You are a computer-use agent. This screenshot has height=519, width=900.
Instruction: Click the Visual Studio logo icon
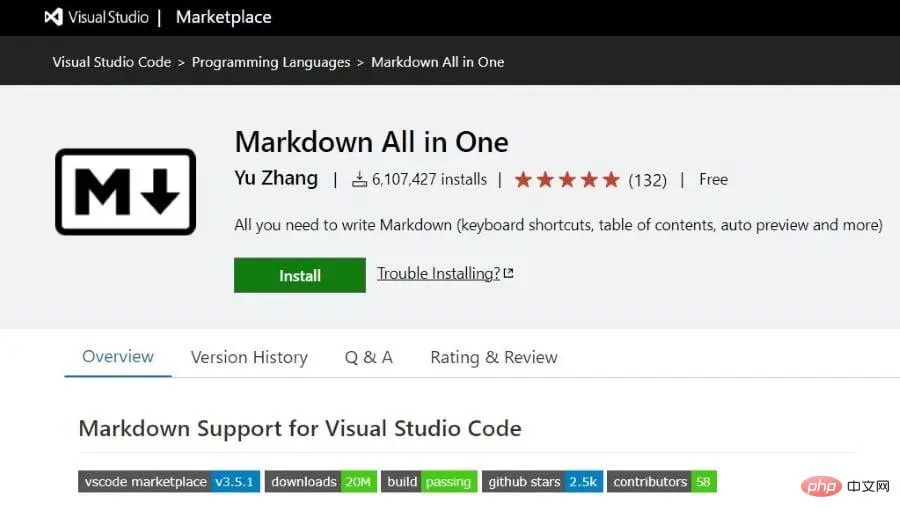point(53,17)
